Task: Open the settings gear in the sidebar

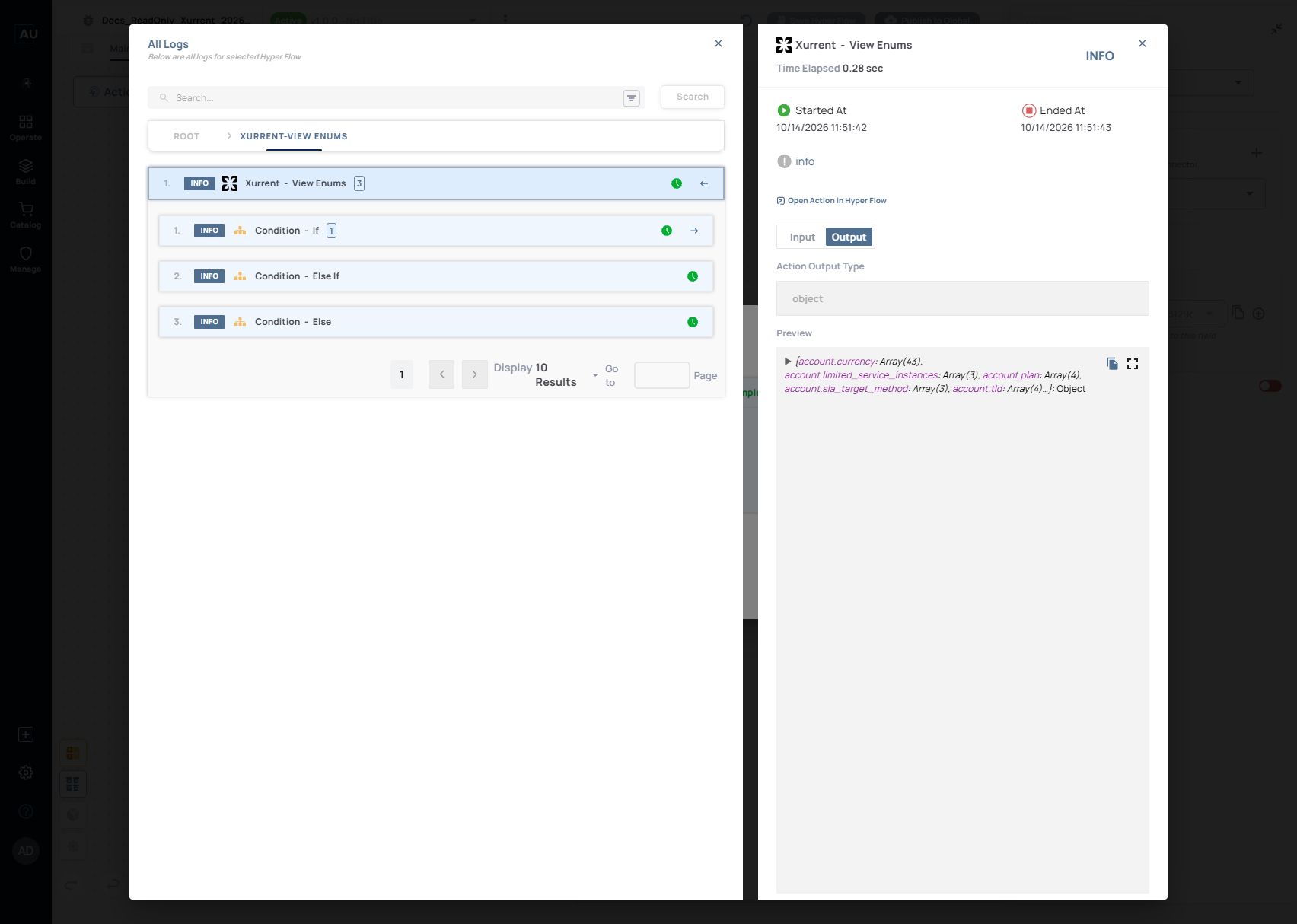Action: pos(26,773)
